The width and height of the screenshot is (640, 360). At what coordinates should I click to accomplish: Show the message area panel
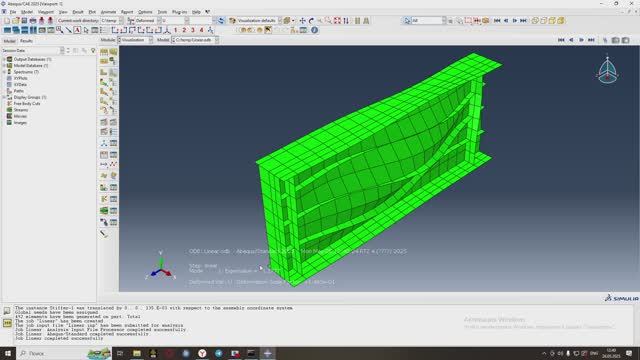tap(7, 311)
